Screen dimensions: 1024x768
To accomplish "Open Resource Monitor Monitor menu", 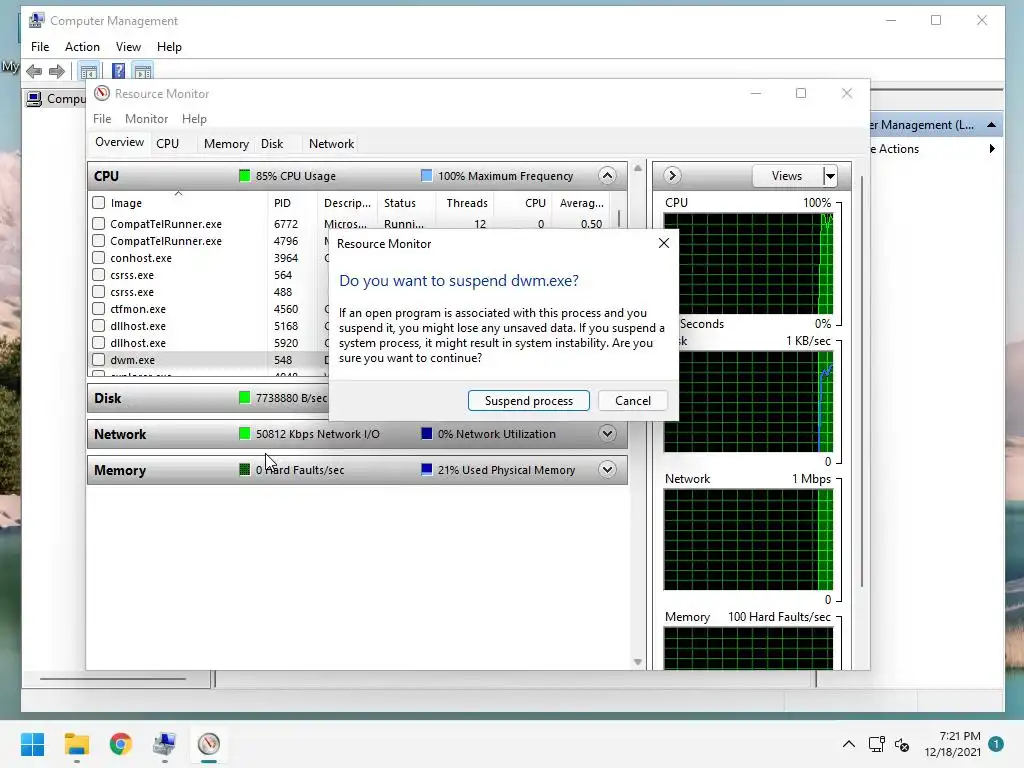I will (x=146, y=119).
